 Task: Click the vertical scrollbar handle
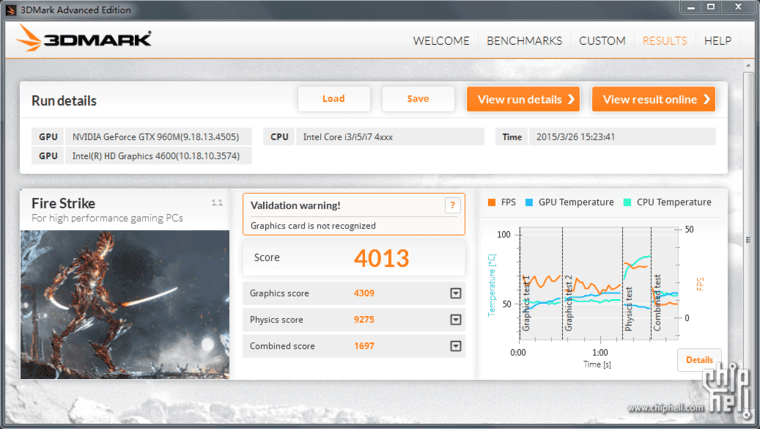pyautogui.click(x=748, y=240)
